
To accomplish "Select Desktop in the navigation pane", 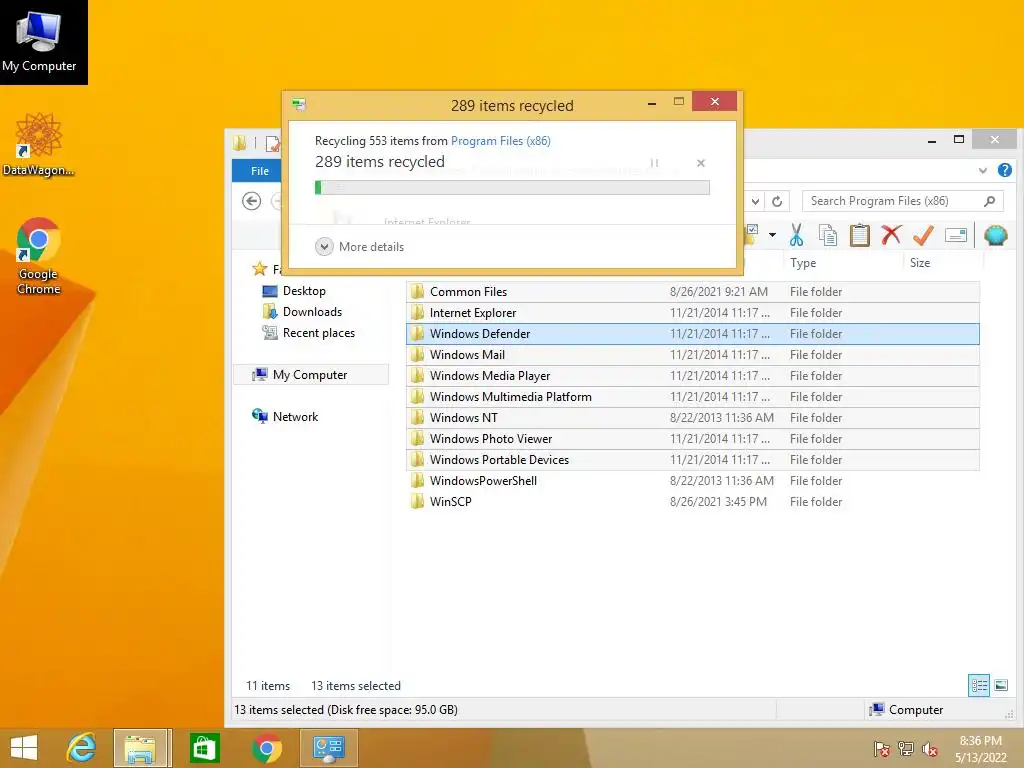I will click(x=304, y=291).
